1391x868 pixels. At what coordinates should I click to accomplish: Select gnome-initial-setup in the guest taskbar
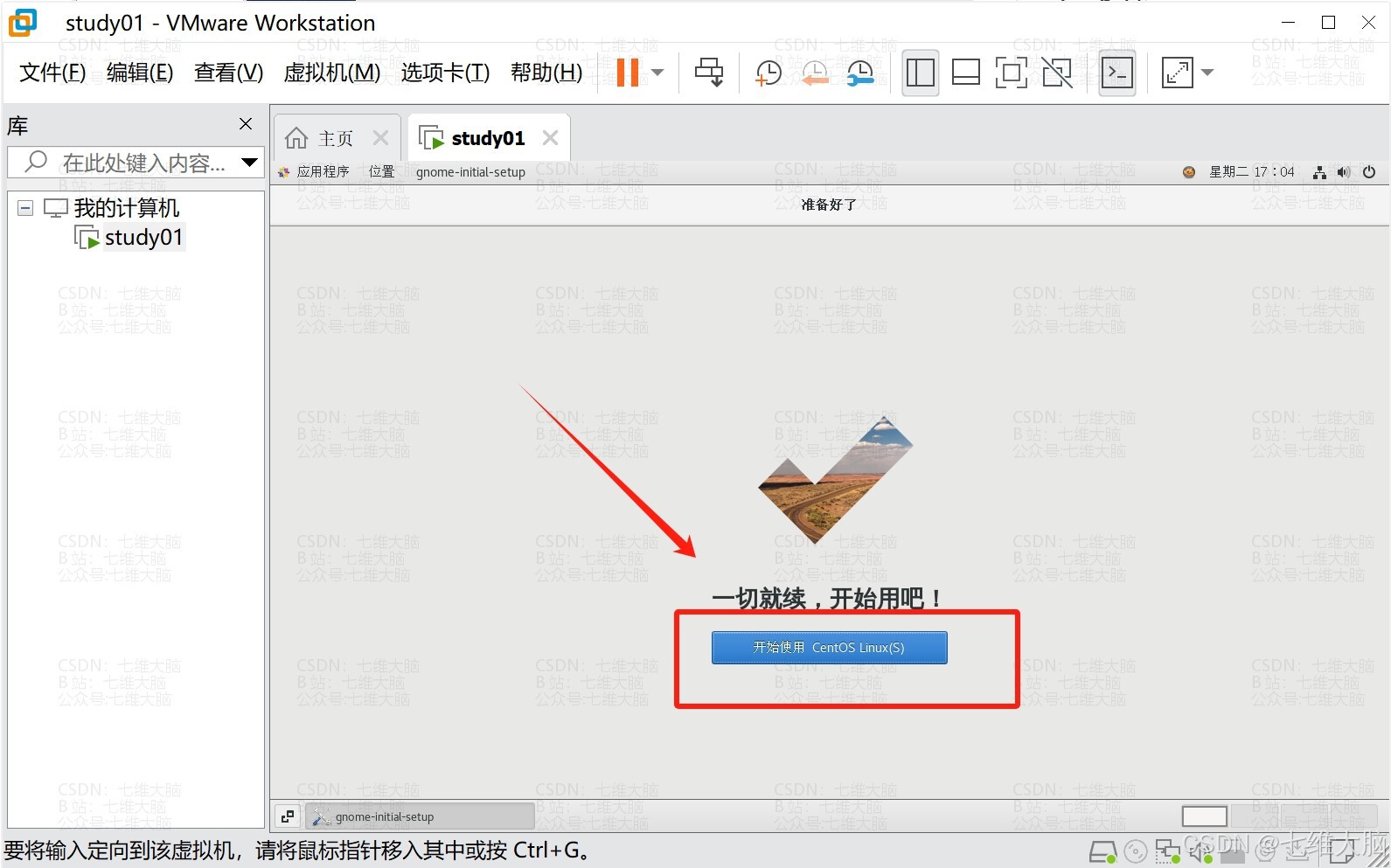[420, 816]
